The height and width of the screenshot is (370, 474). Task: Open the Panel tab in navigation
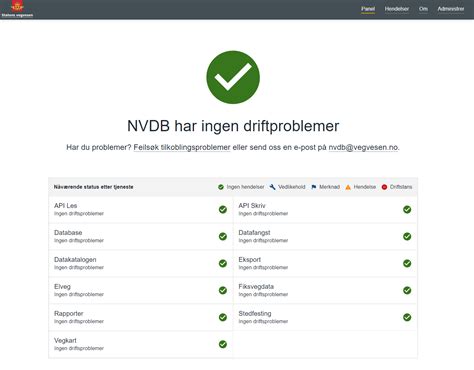point(368,9)
